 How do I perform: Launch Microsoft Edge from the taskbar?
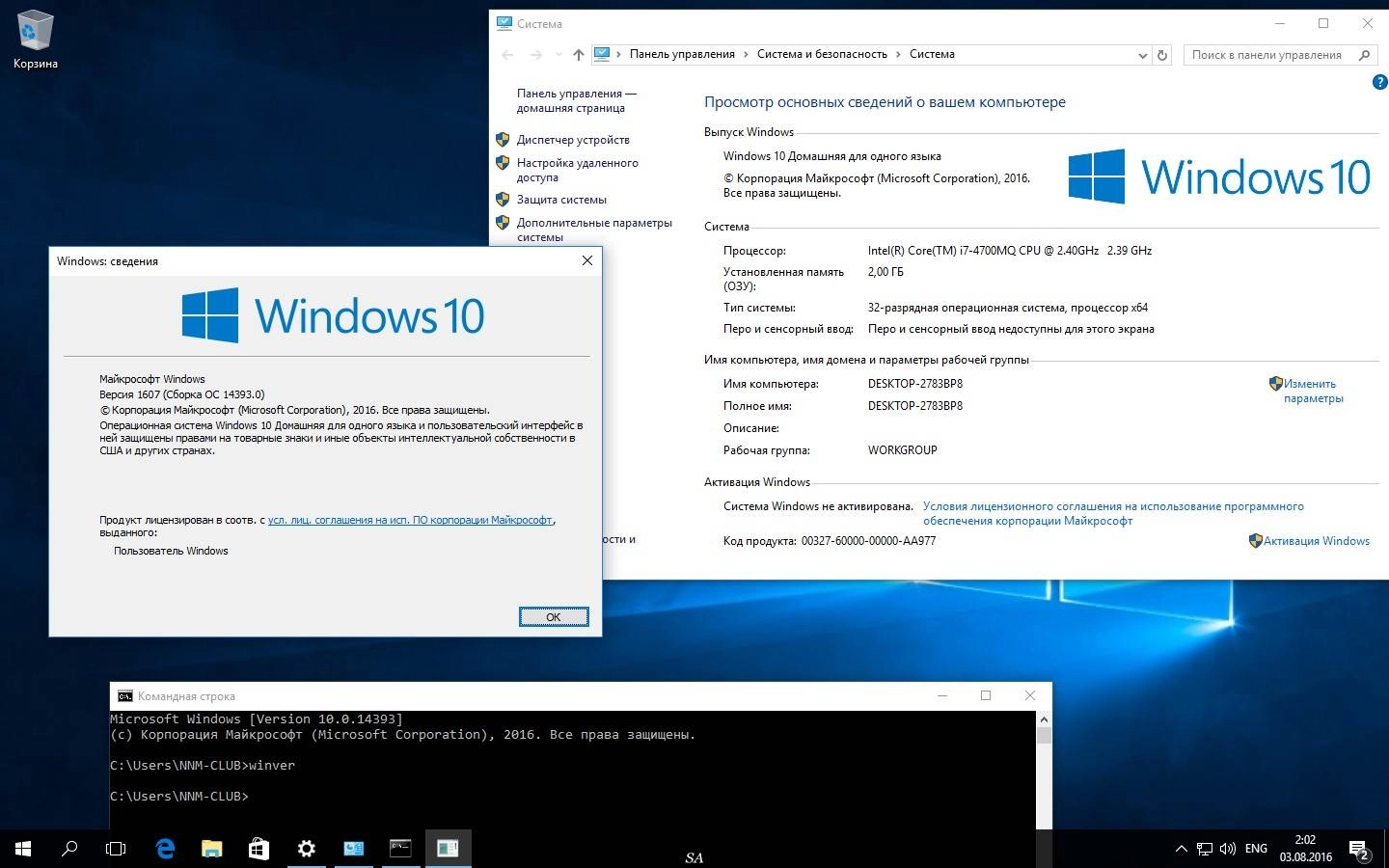pos(165,849)
